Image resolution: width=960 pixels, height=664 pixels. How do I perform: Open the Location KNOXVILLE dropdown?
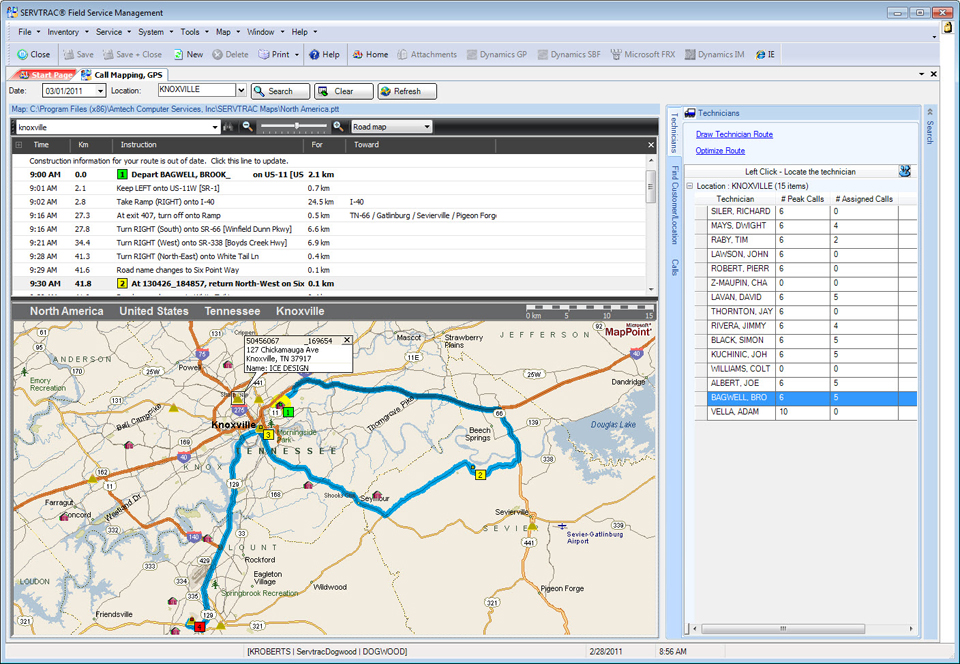[x=241, y=90]
